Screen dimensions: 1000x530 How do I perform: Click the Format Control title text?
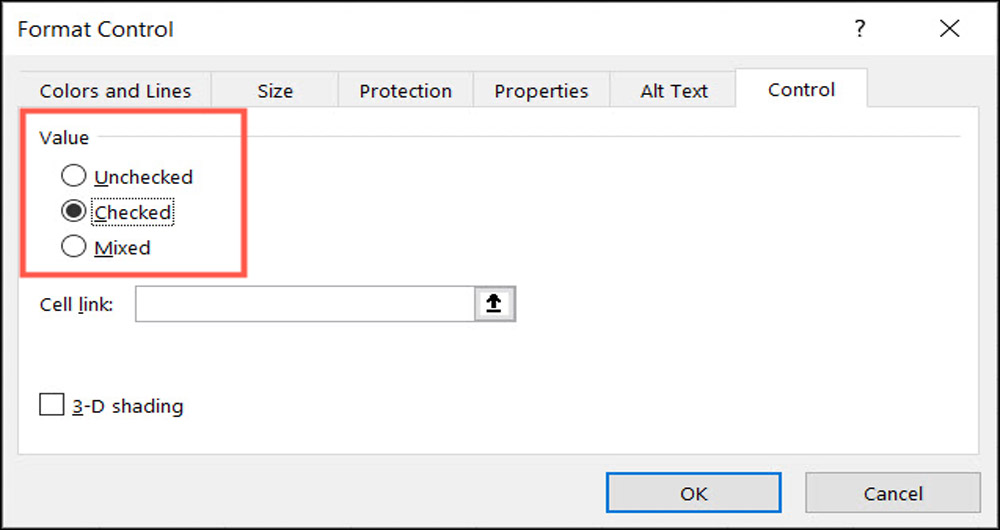click(95, 30)
